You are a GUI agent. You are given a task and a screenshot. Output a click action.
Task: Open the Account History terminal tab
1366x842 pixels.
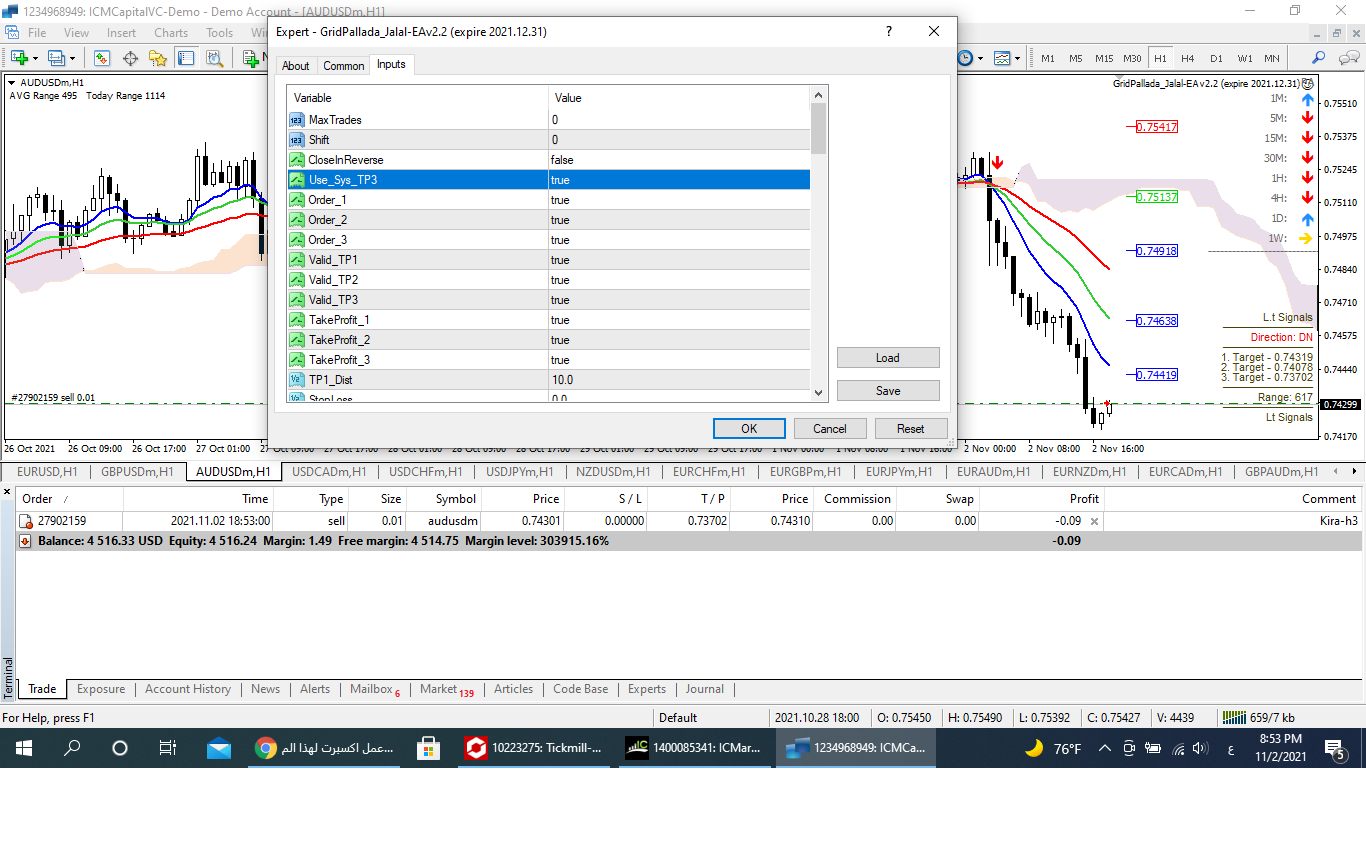pos(187,689)
